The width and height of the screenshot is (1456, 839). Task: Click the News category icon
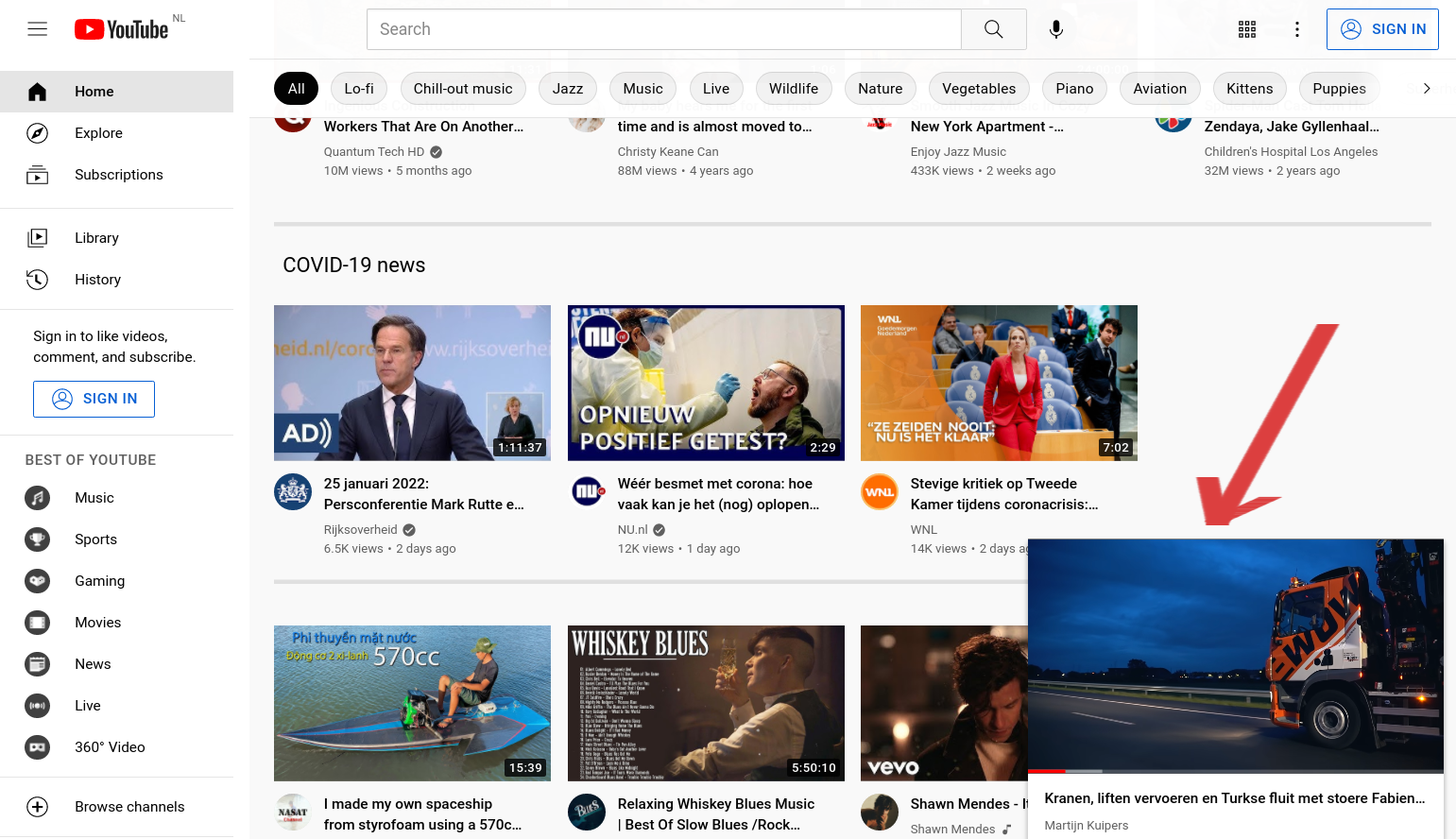click(x=38, y=664)
